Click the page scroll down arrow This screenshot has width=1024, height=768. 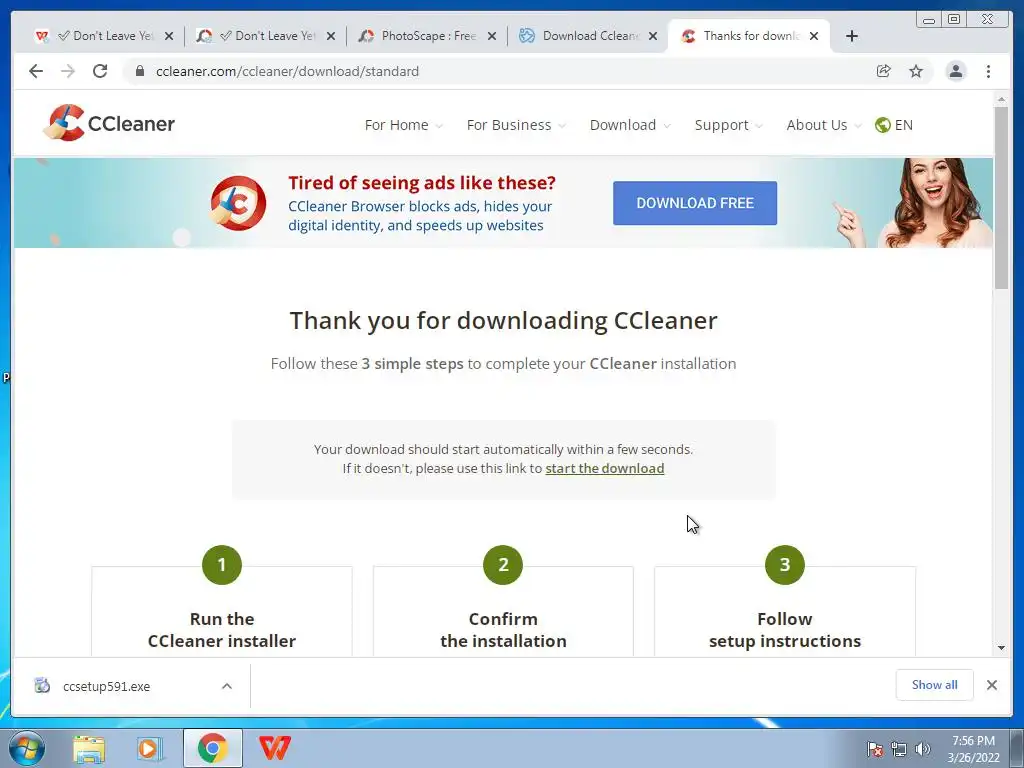tap(1001, 648)
